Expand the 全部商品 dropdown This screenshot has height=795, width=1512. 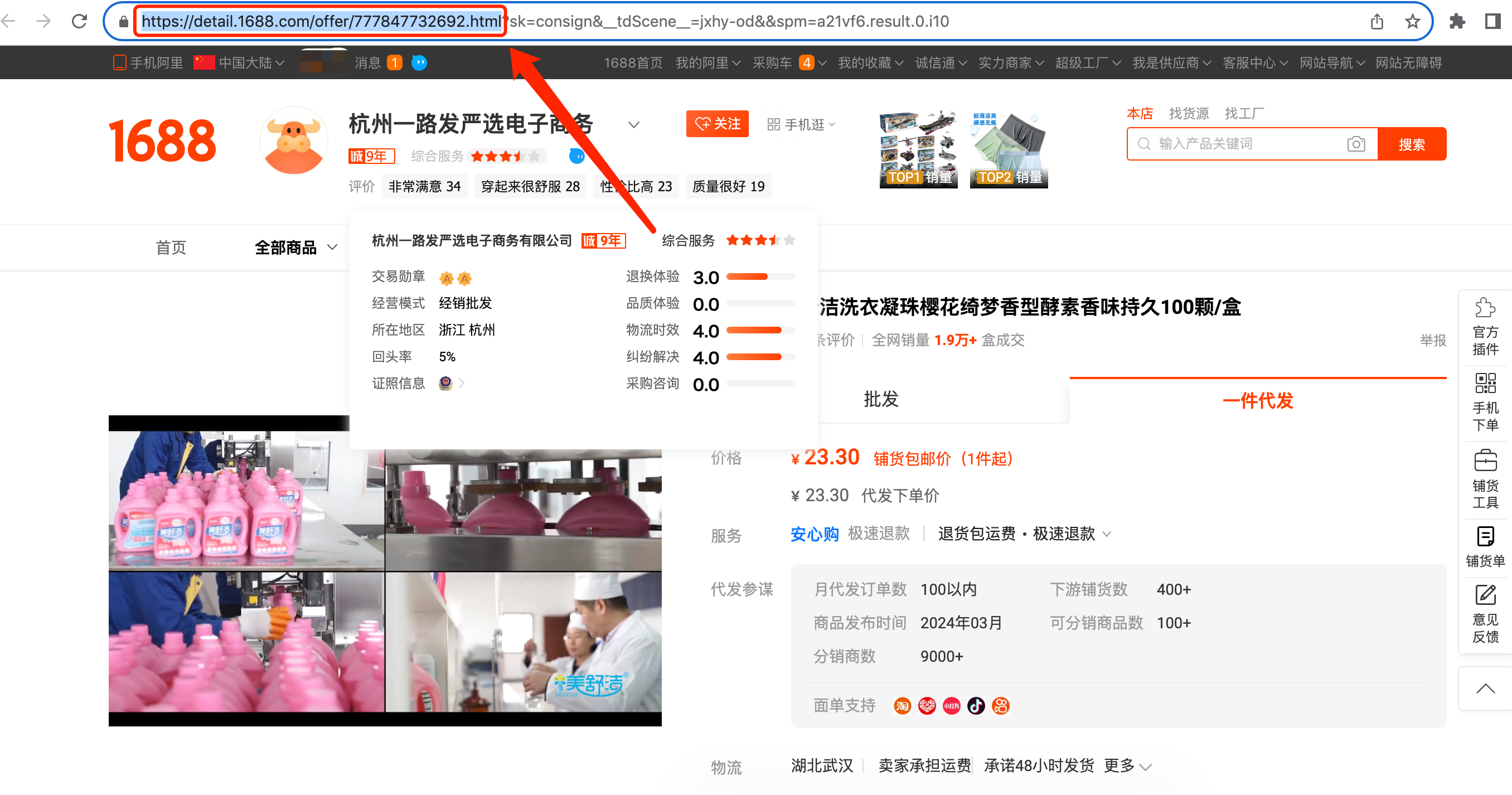point(295,247)
